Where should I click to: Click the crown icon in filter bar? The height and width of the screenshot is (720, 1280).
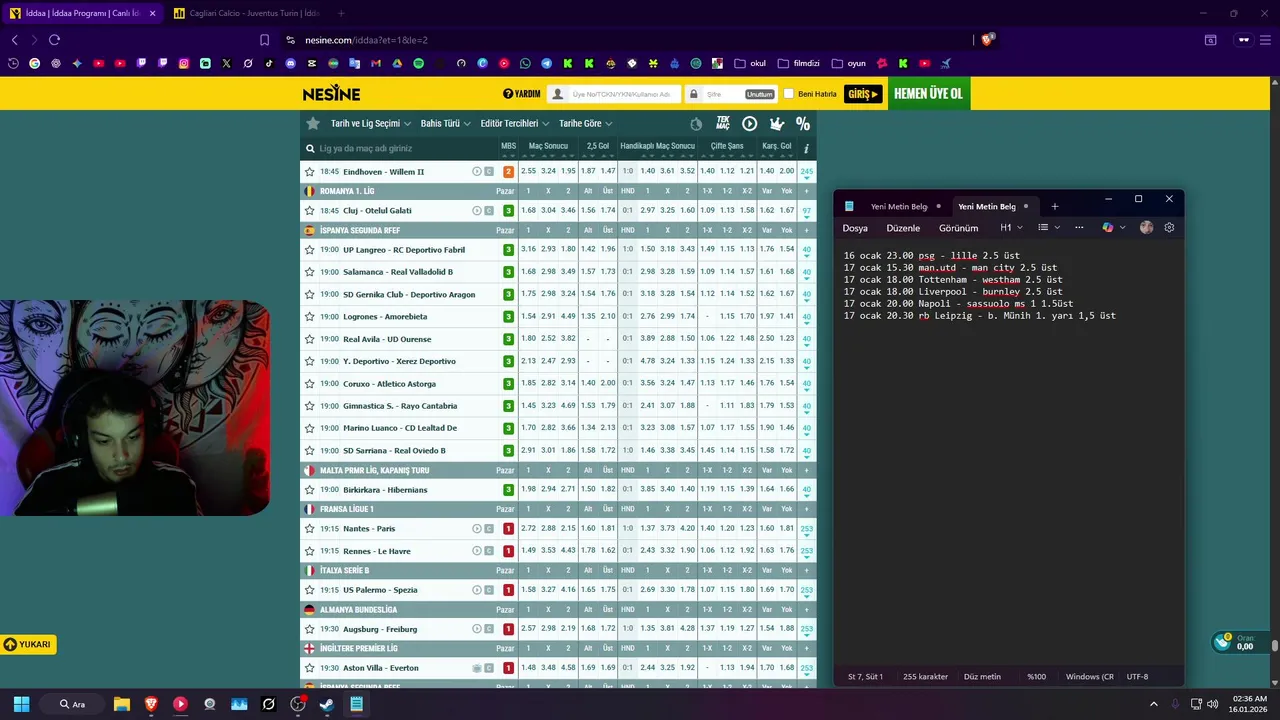pyautogui.click(x=776, y=124)
